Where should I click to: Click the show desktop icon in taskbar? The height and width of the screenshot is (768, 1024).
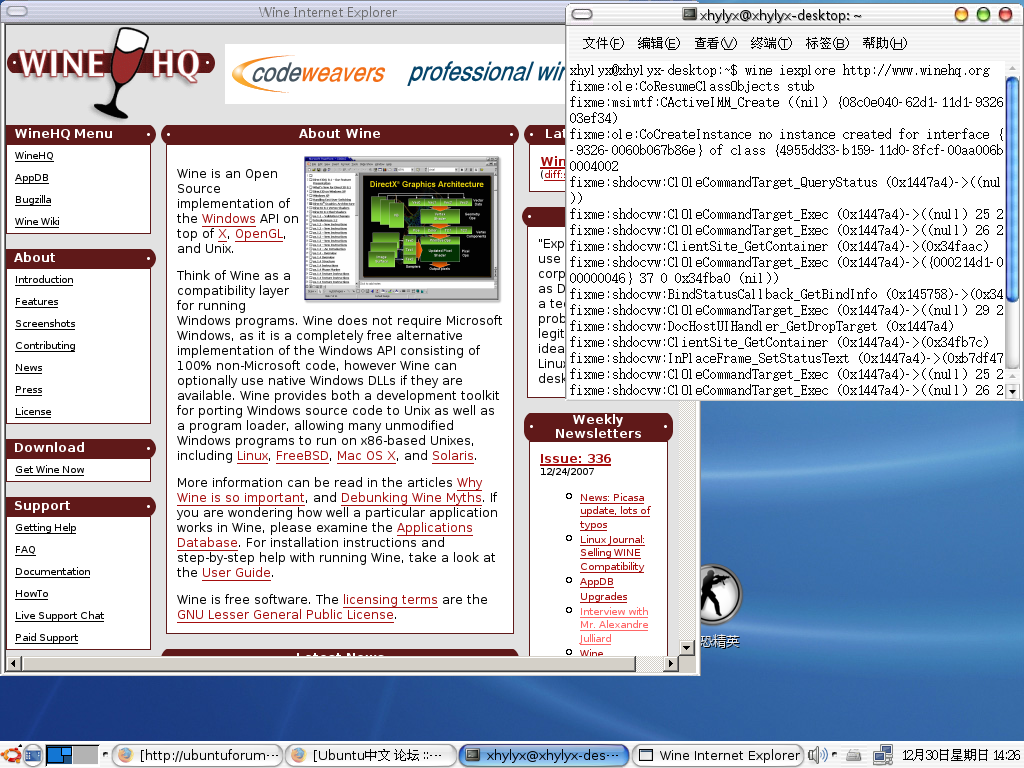pos(33,756)
